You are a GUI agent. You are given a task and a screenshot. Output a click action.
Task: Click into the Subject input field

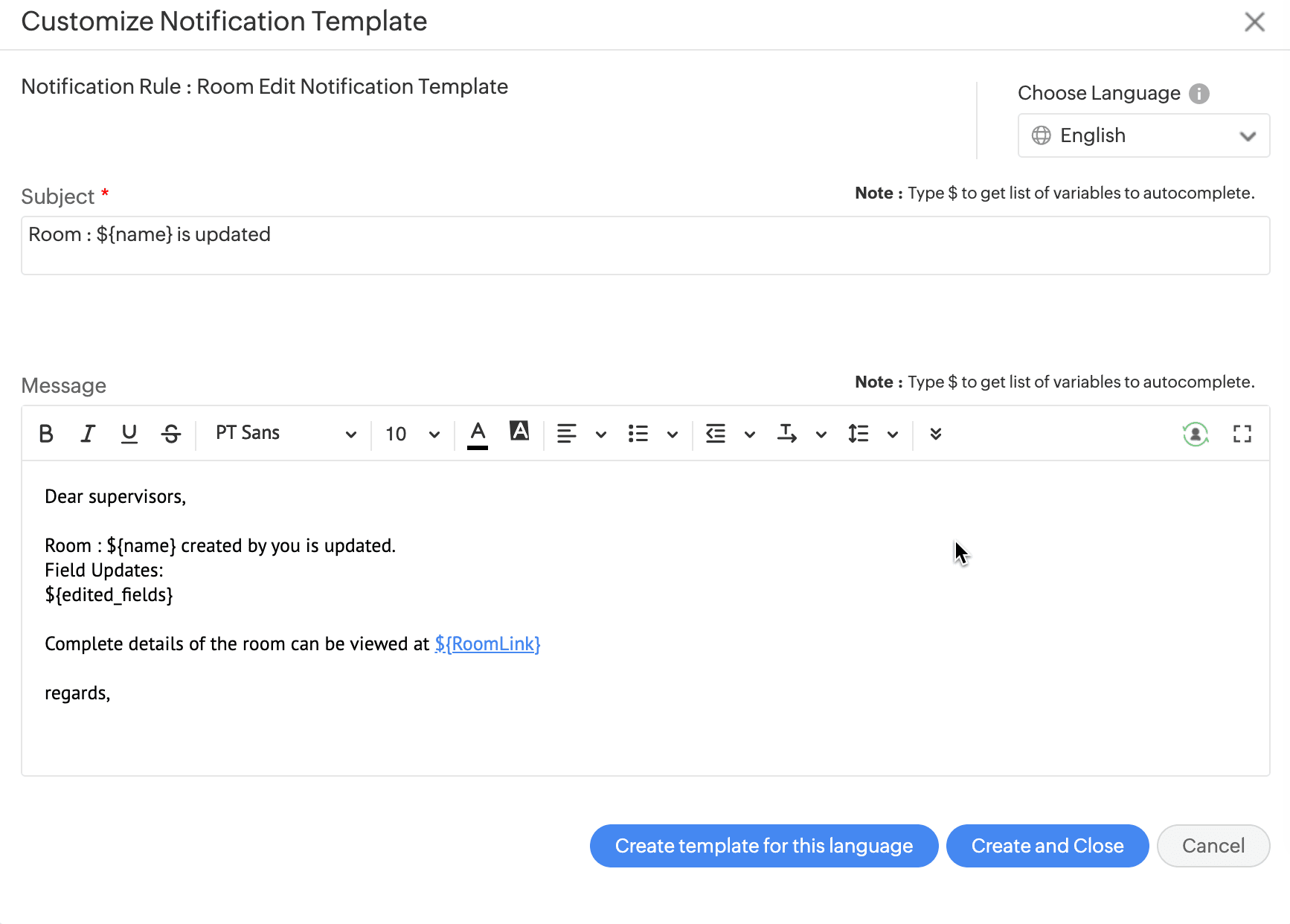click(644, 246)
